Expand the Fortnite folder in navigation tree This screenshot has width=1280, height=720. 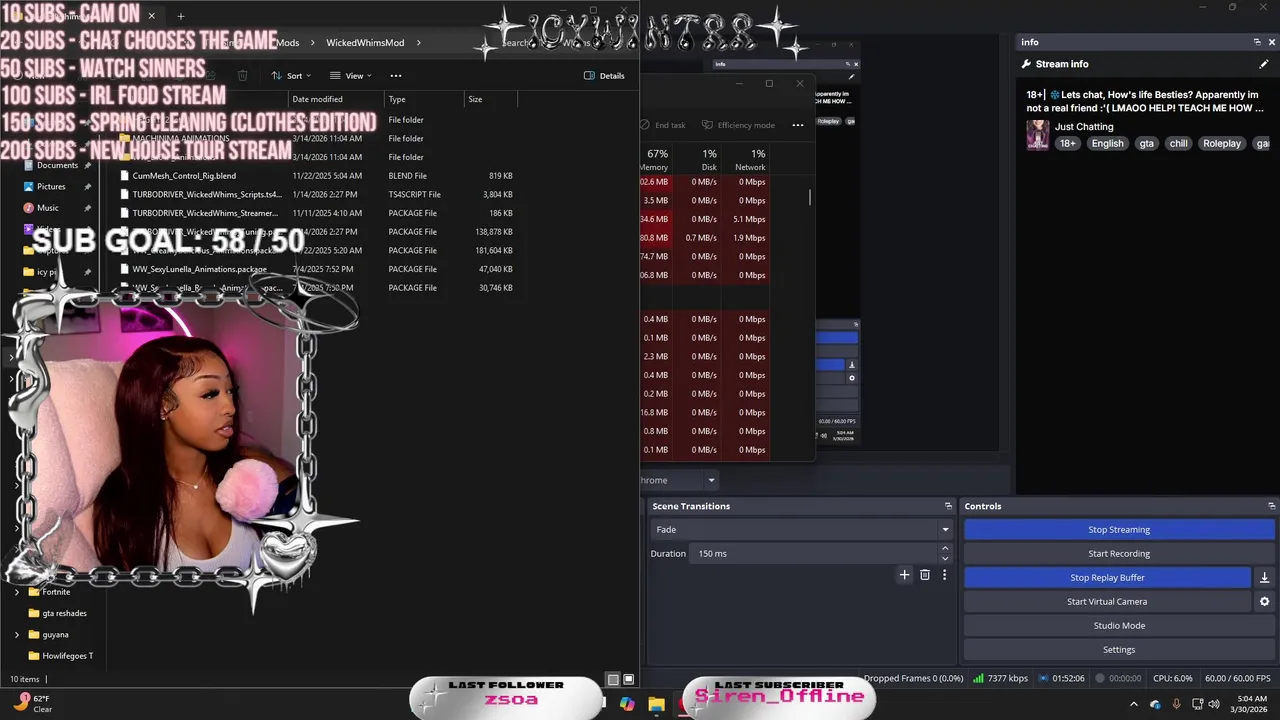pyautogui.click(x=17, y=592)
